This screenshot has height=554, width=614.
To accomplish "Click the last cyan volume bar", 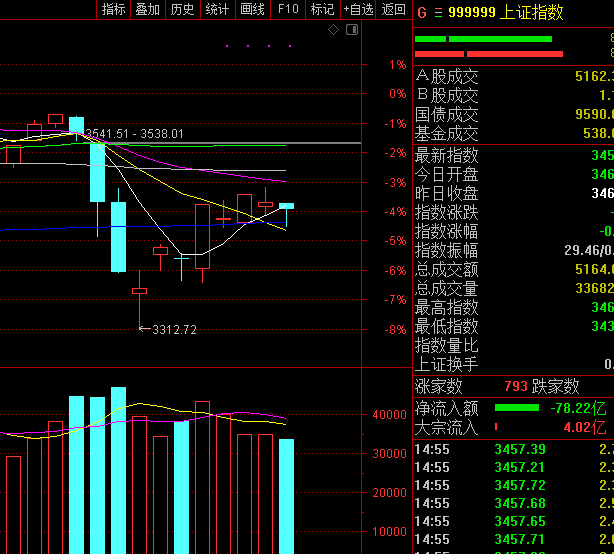I will [286, 495].
